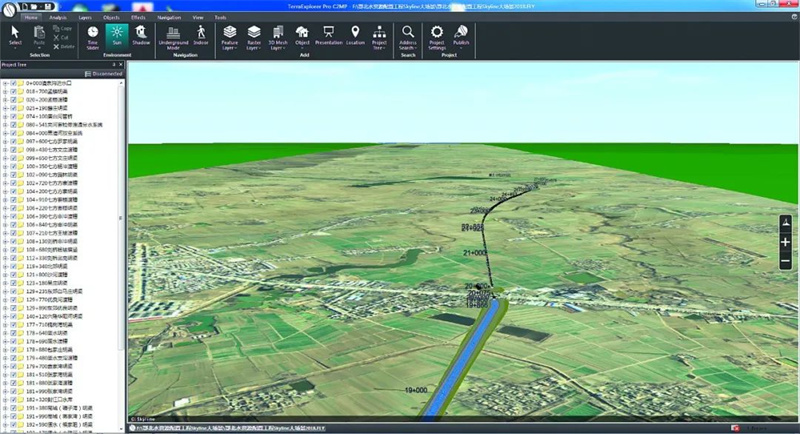
Task: Switch to the Navigation ribbon tab
Action: click(x=170, y=18)
